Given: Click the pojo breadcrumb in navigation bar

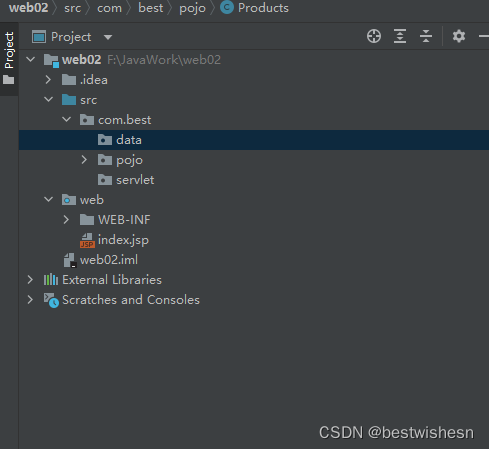Looking at the screenshot, I should coord(192,8).
